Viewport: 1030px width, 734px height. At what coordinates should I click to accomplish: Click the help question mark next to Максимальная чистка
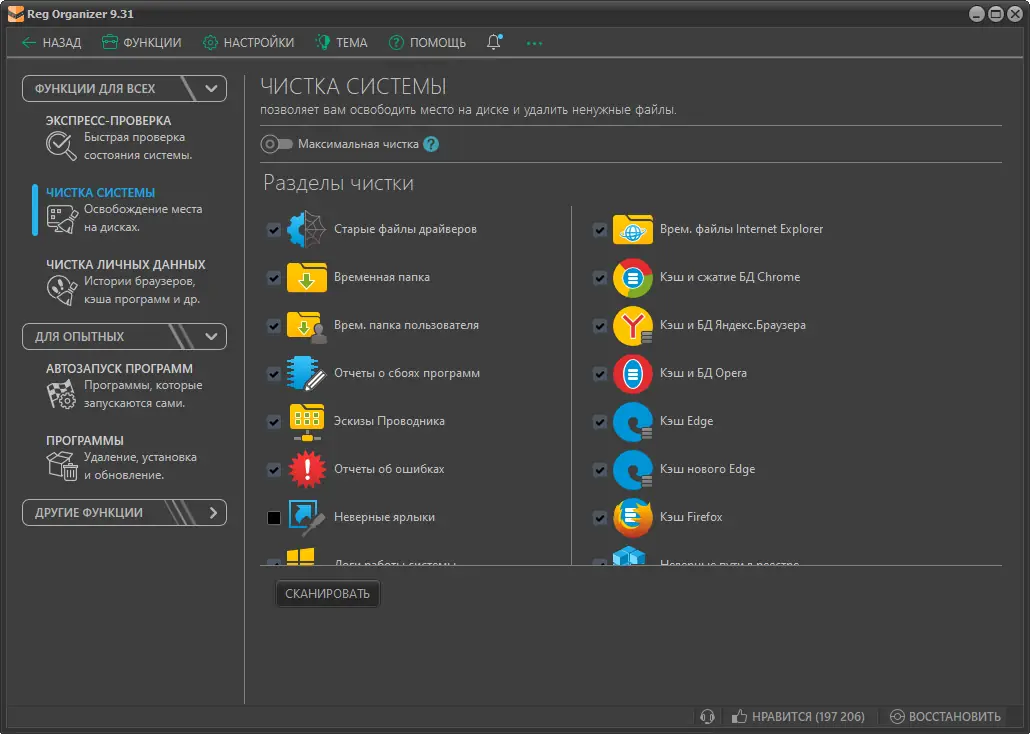(431, 144)
